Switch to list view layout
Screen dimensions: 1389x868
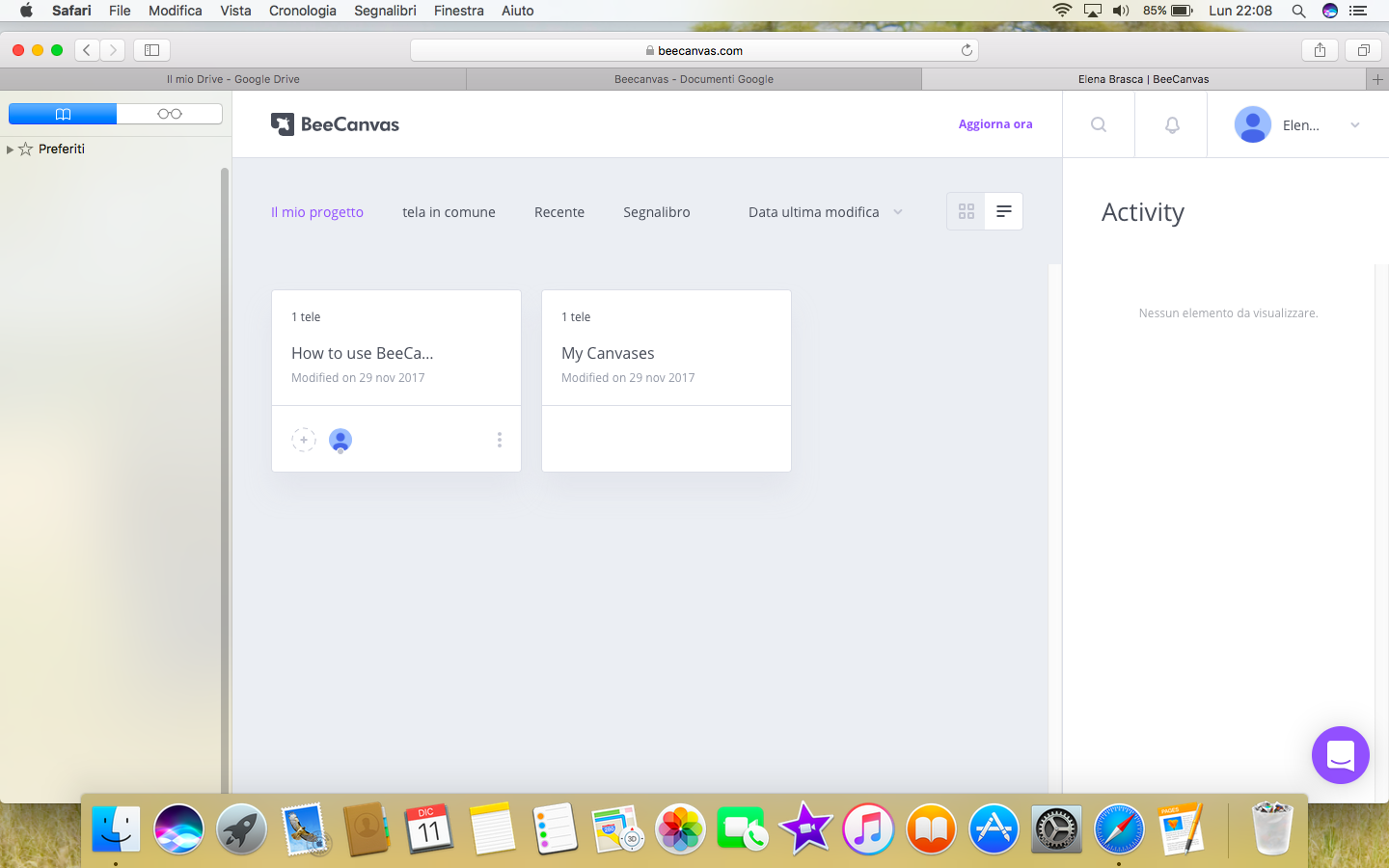pyautogui.click(x=1004, y=211)
